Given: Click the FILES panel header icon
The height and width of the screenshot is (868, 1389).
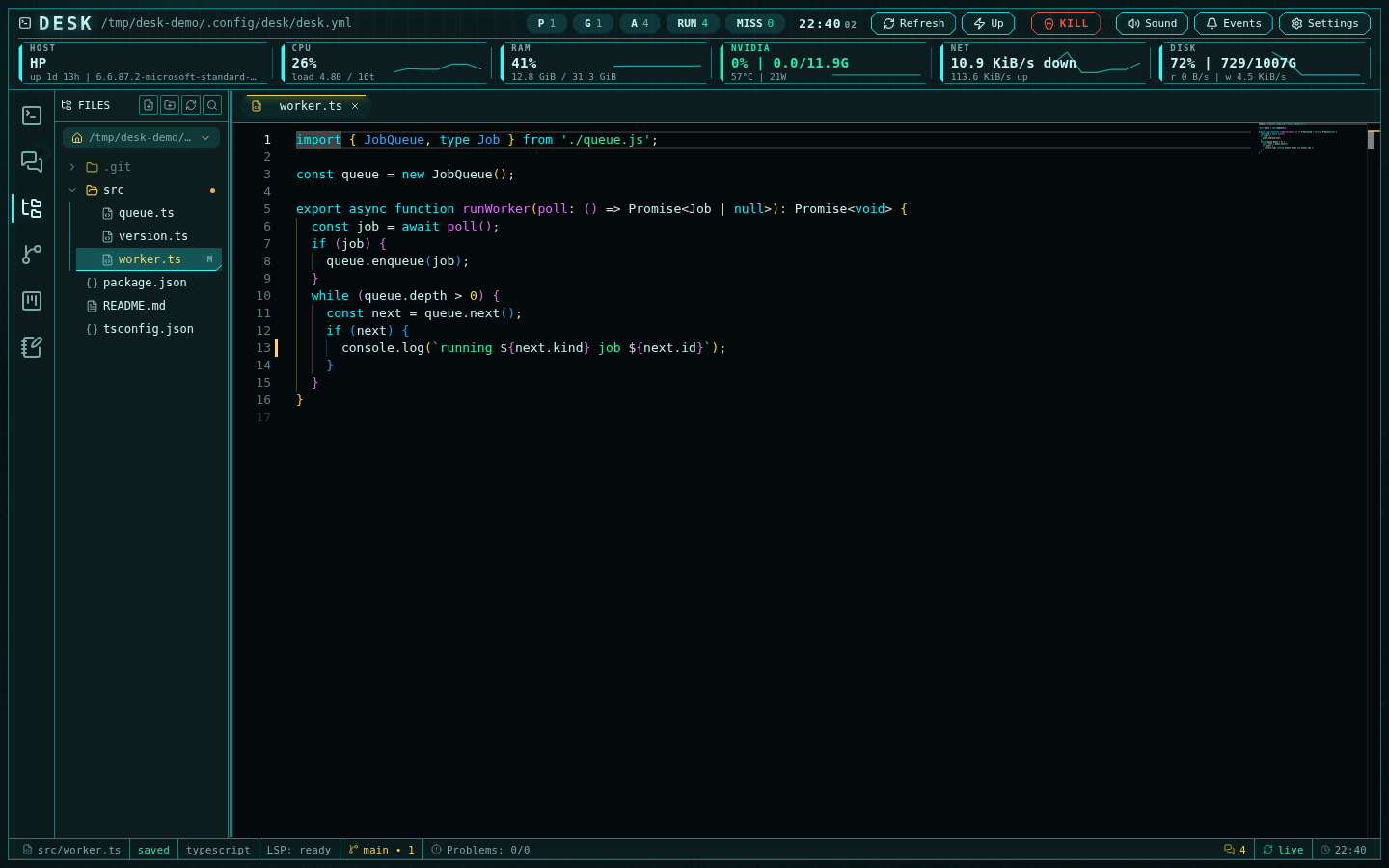Looking at the screenshot, I should (67, 105).
